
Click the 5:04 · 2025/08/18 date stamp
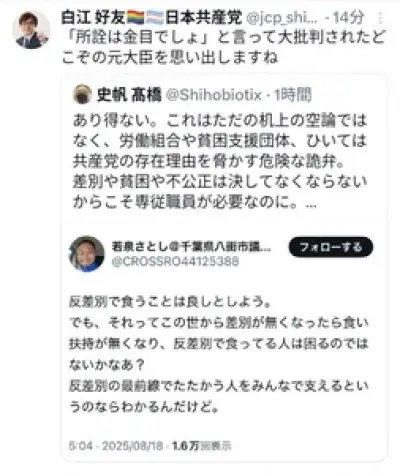pyautogui.click(x=116, y=446)
